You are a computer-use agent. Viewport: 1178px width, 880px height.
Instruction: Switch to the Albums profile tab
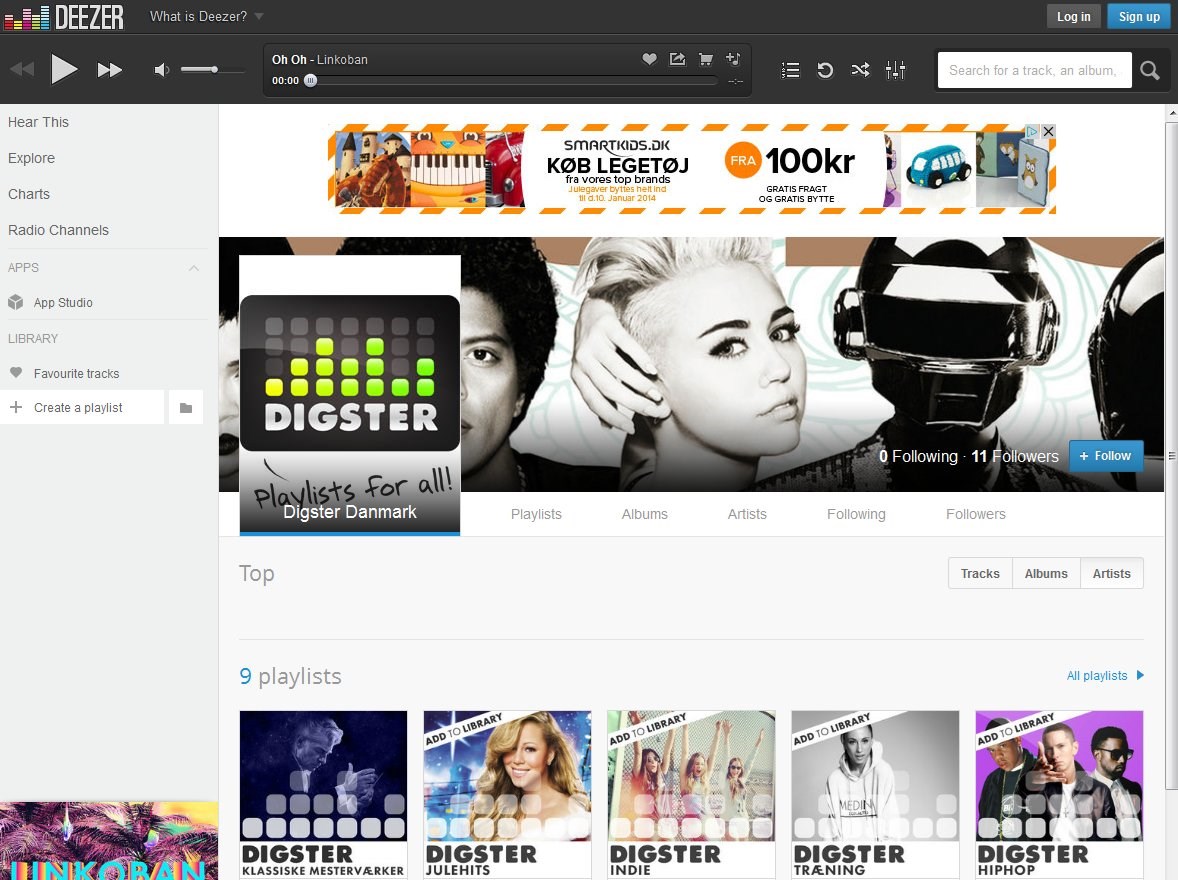tap(645, 514)
